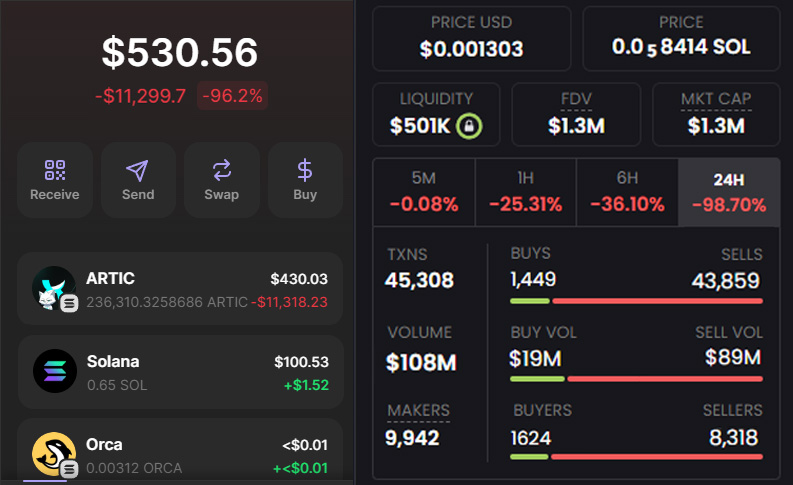793x485 pixels.
Task: Click the BUYERS count 1624
Action: (531, 438)
